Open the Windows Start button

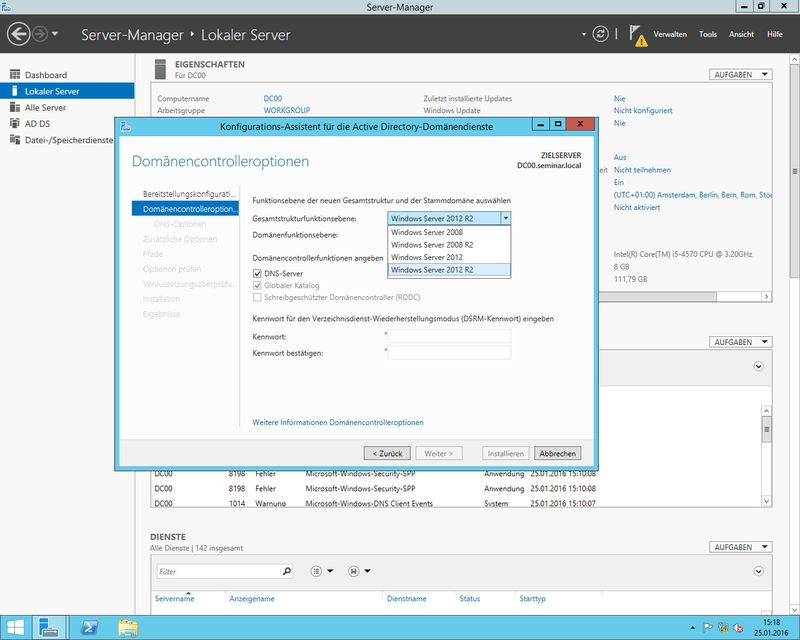click(x=15, y=627)
